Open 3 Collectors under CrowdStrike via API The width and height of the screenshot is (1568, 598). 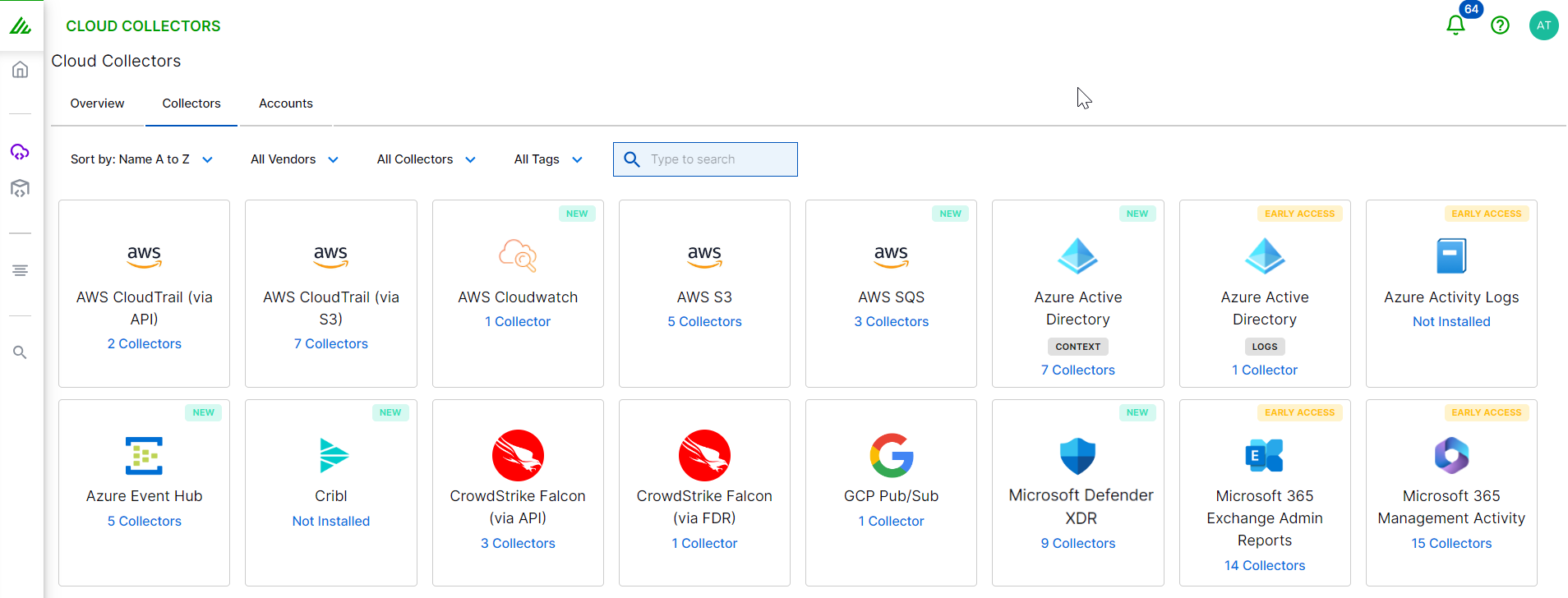(x=518, y=543)
